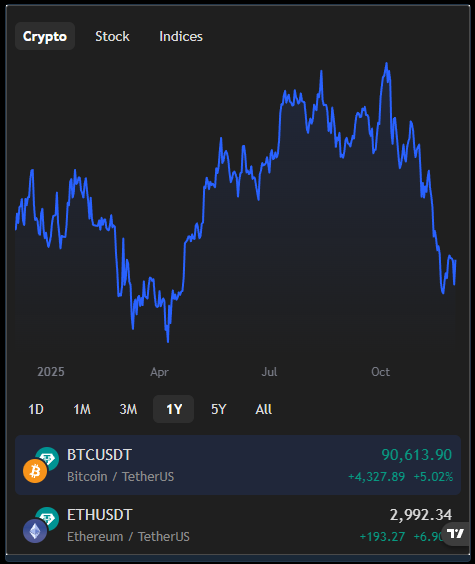Open the ETHUSDT symbol row
The height and width of the screenshot is (564, 475).
pyautogui.click(x=238, y=525)
